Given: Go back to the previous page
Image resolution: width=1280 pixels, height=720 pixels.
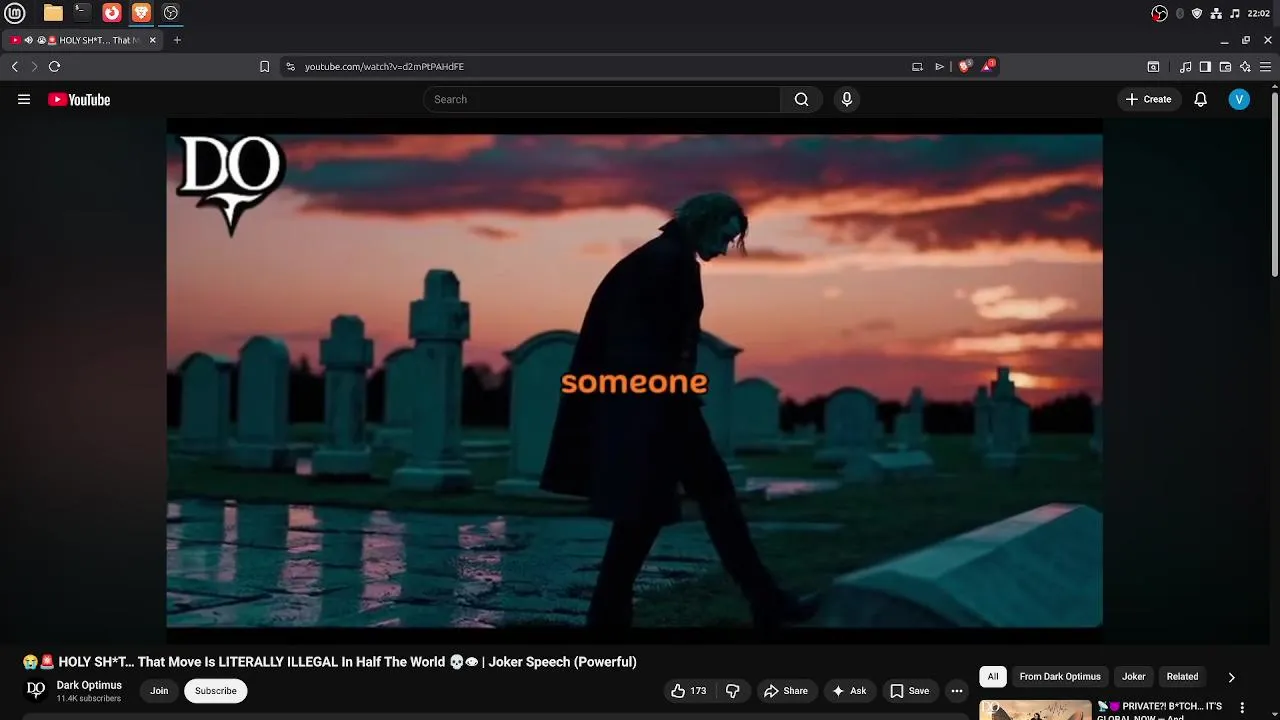Looking at the screenshot, I should [14, 66].
